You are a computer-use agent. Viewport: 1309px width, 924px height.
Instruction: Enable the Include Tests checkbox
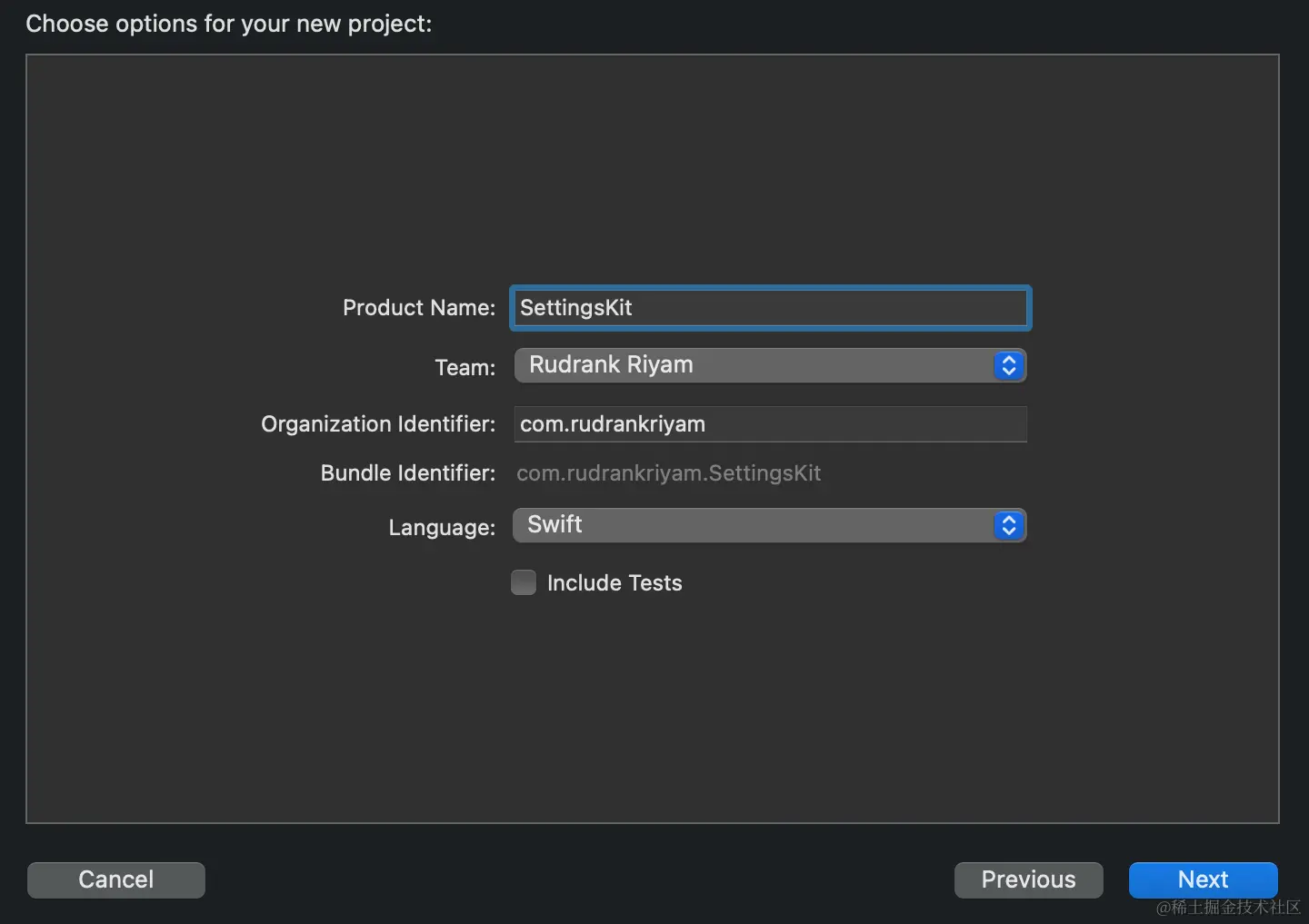click(524, 582)
